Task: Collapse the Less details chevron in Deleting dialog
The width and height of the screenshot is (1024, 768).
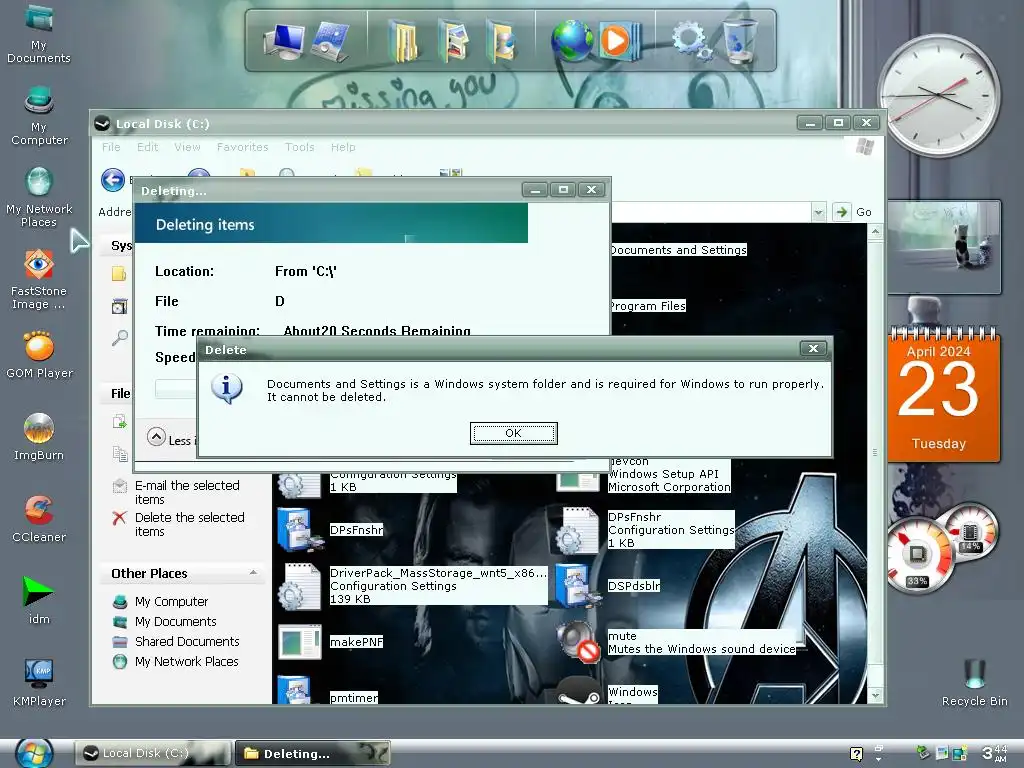Action: (x=156, y=436)
